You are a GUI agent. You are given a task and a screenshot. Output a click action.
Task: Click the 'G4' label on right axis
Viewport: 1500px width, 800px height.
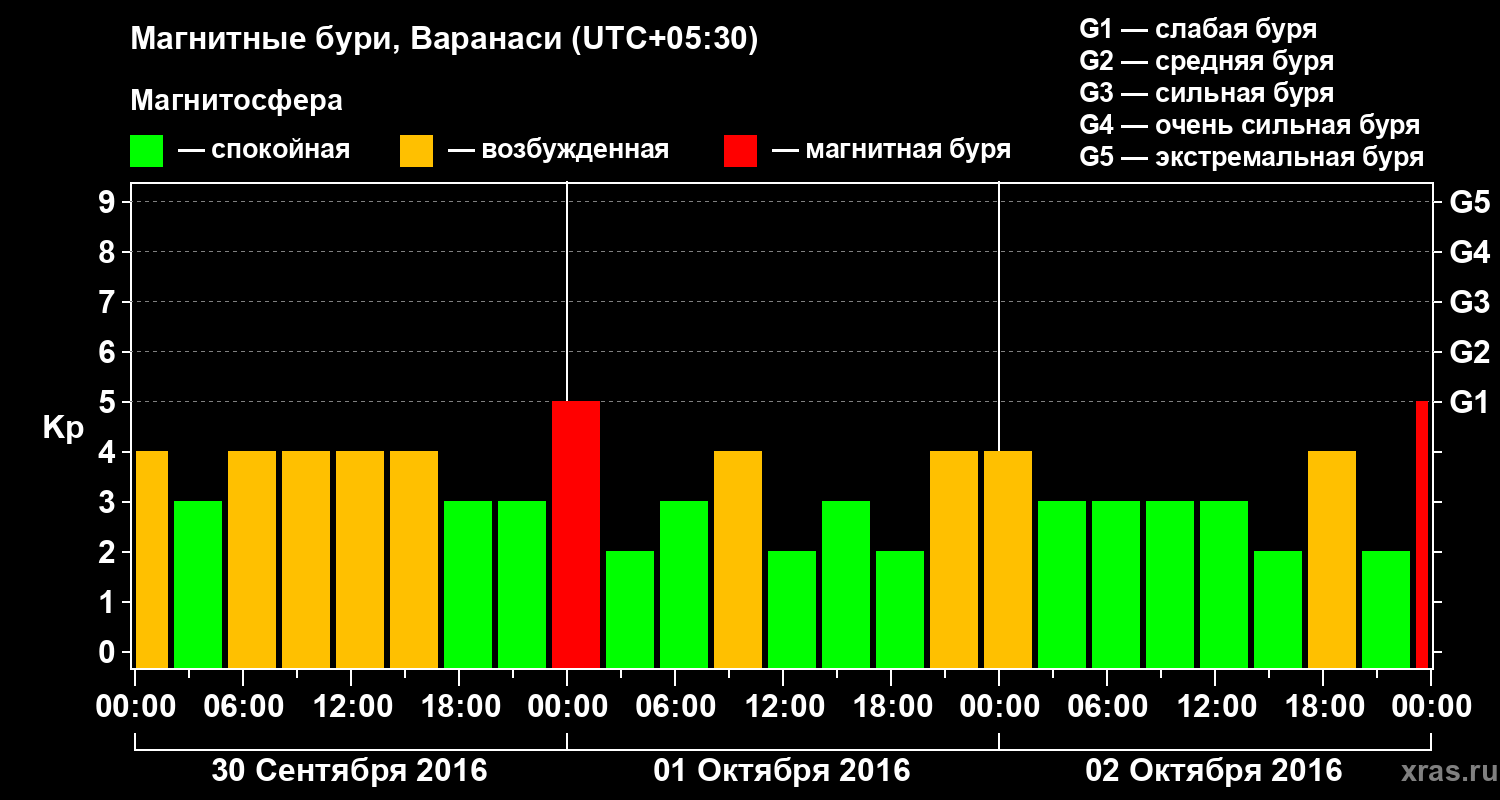click(1469, 252)
